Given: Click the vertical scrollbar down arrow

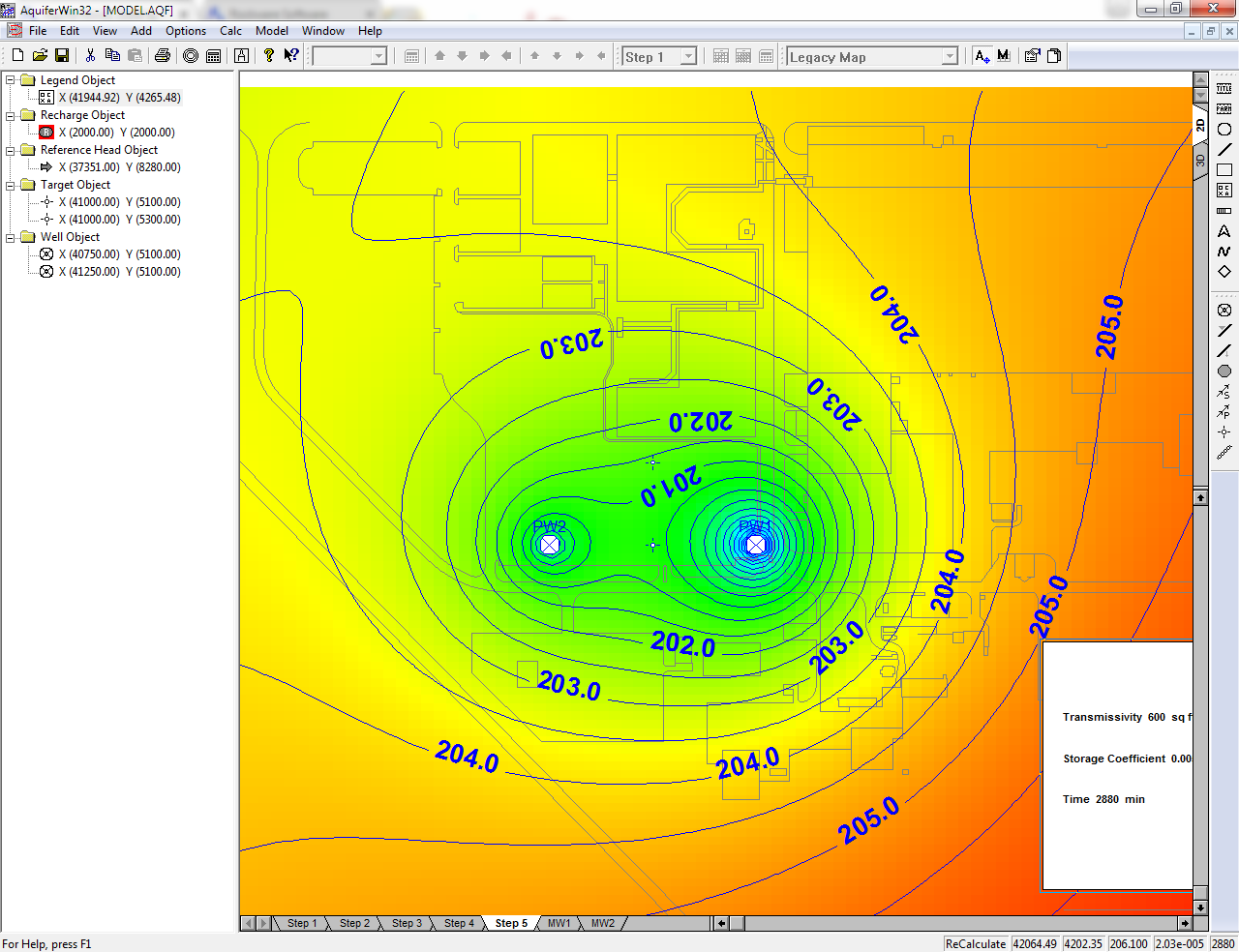Looking at the screenshot, I should point(1200,907).
